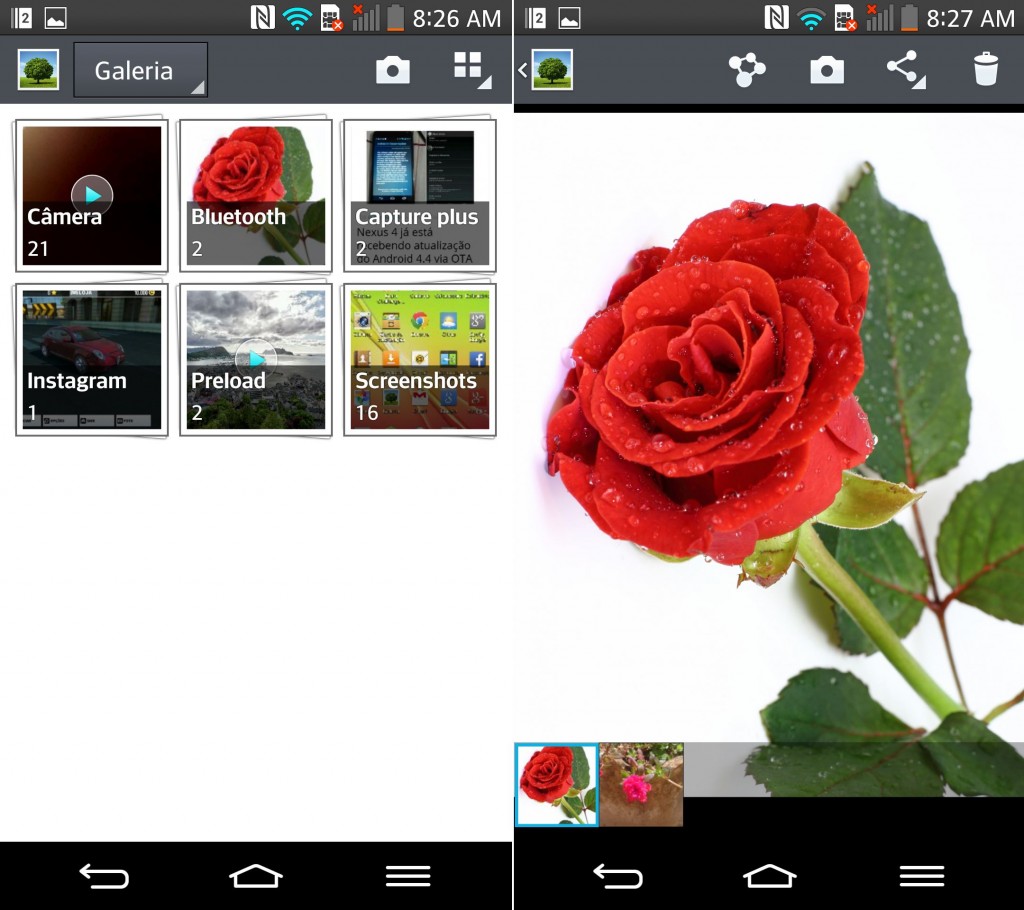Open the Capture plus album
This screenshot has height=910, width=1024.
coord(419,195)
